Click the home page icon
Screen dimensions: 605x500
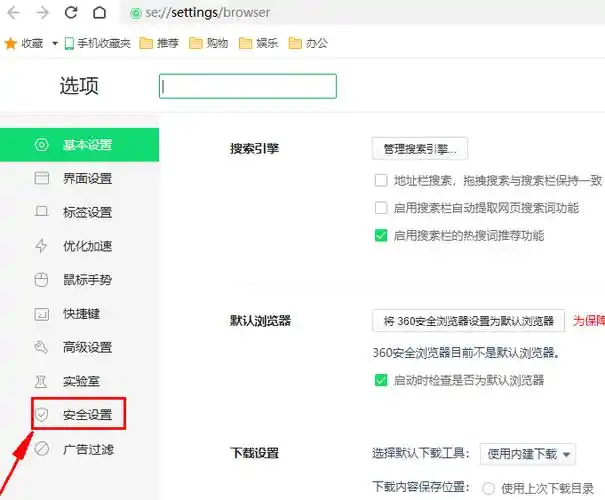point(99,13)
